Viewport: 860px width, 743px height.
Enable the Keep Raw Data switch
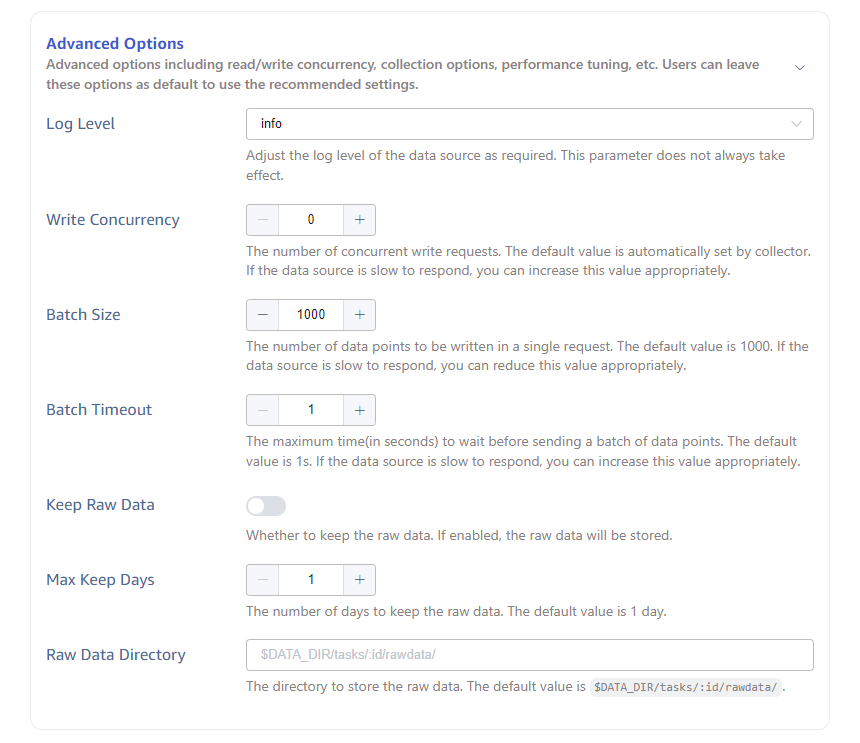click(x=266, y=506)
